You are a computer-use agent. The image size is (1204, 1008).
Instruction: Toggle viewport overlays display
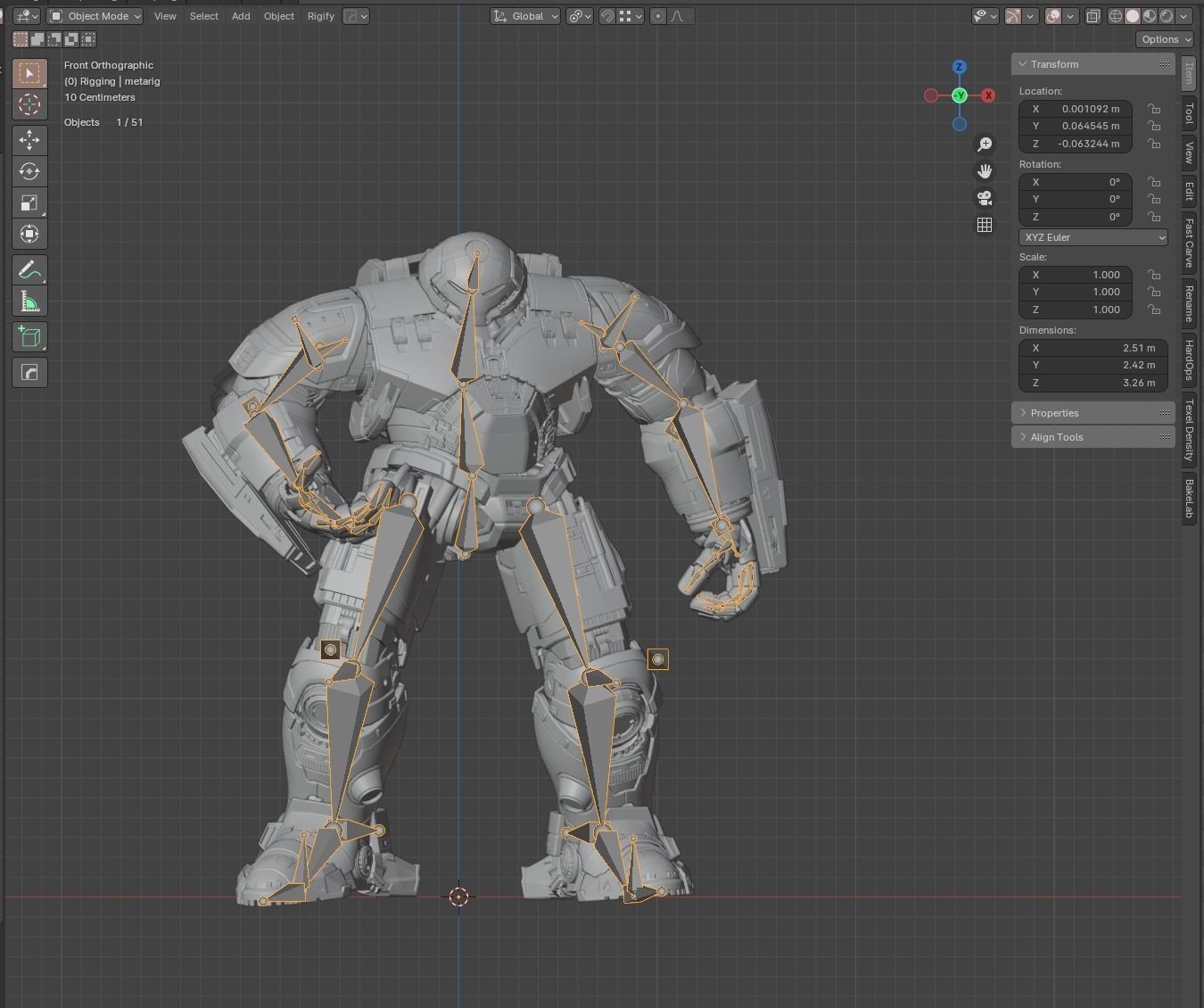coord(1053,16)
